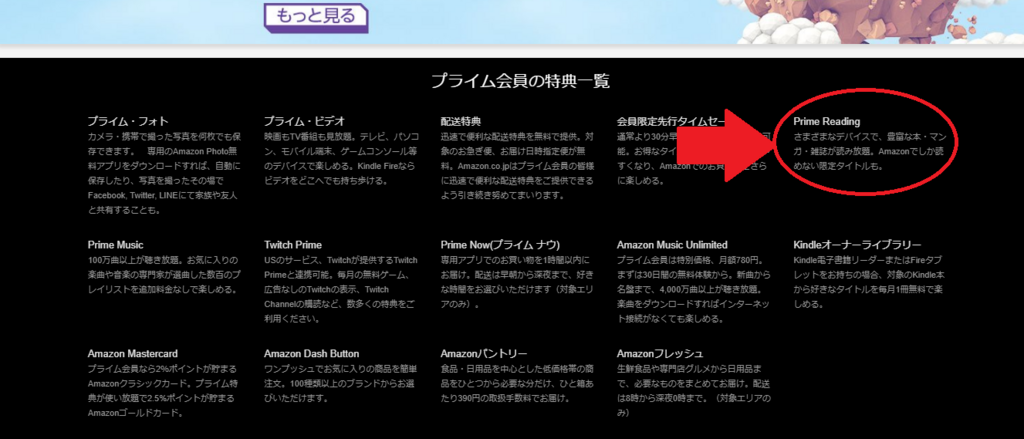Viewport: 1024px width, 439px height.
Task: Click the Prime Music description 100万曲以上が聴き放題
Action: point(163,274)
